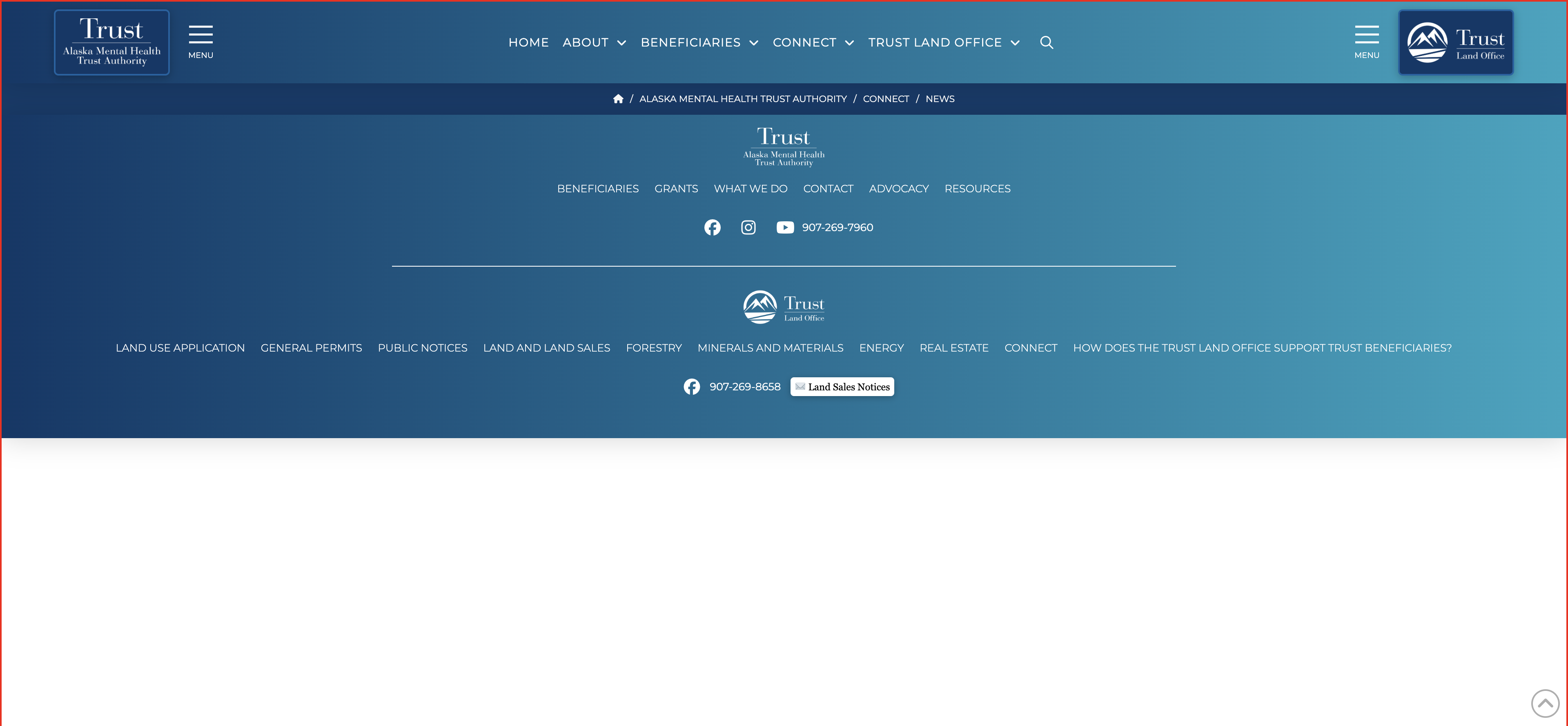Click Alaska Mental Health Trust Authority header logo
The image size is (1568, 726).
[x=112, y=42]
